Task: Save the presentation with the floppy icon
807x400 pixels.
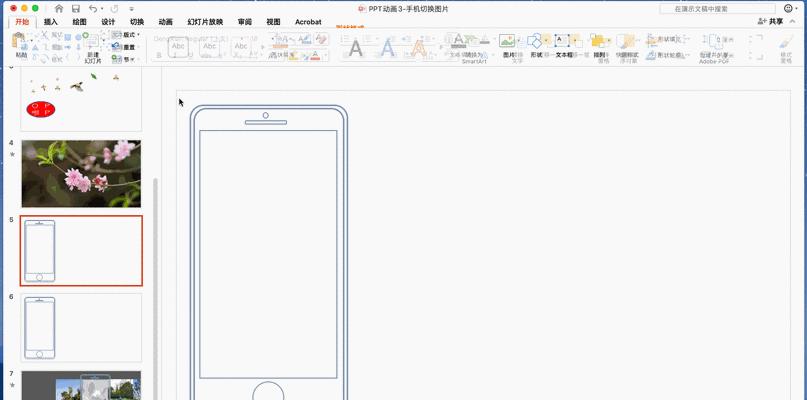Action: coord(76,8)
